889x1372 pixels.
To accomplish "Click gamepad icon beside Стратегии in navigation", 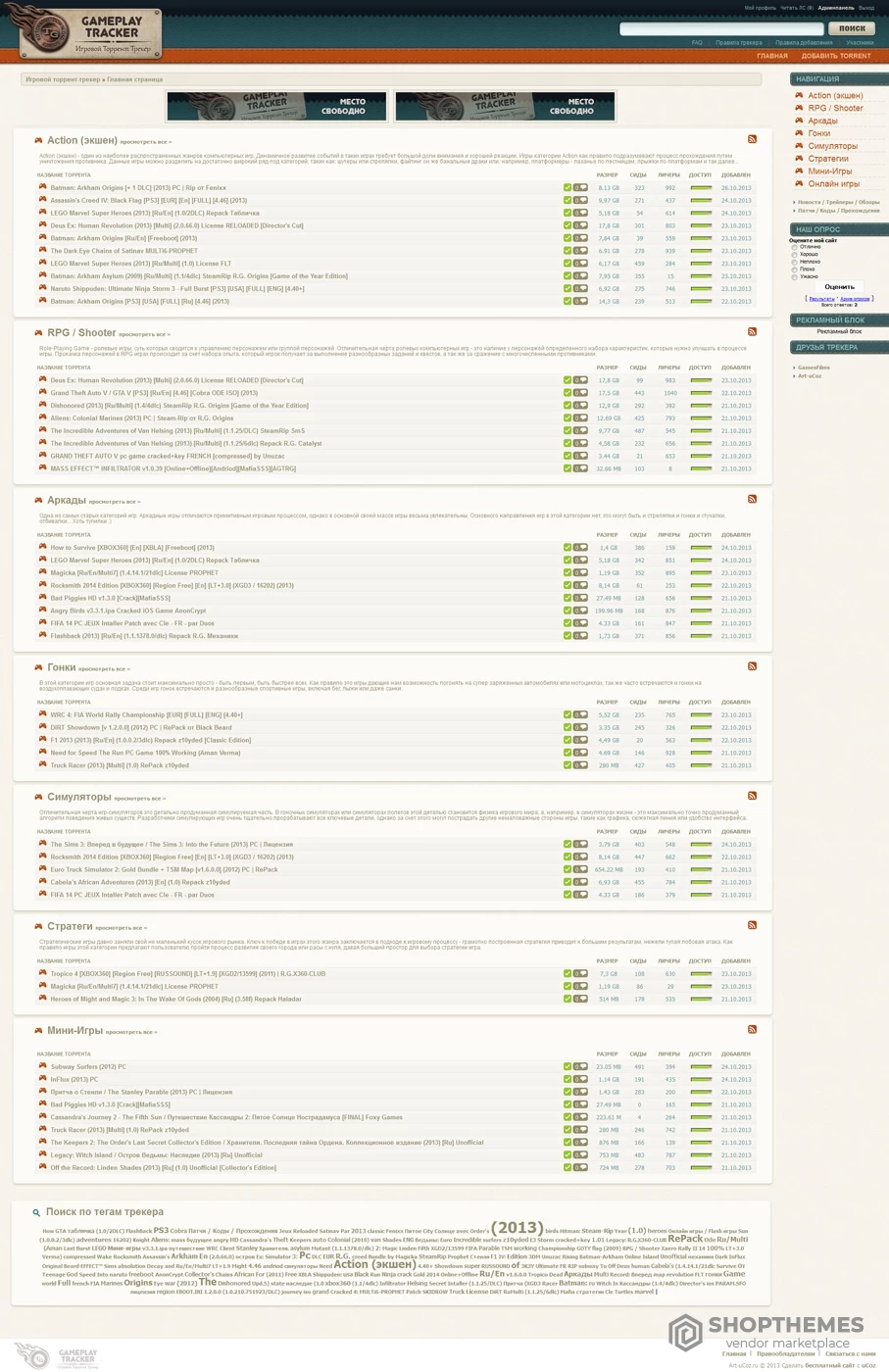I will coord(799,158).
